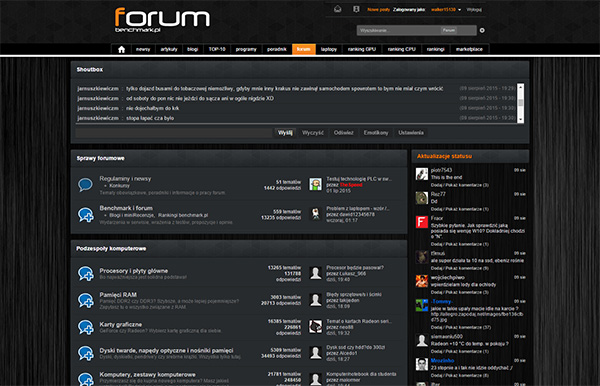Open avatar of last poster in Procesory row
The image size is (600, 386).
click(315, 273)
